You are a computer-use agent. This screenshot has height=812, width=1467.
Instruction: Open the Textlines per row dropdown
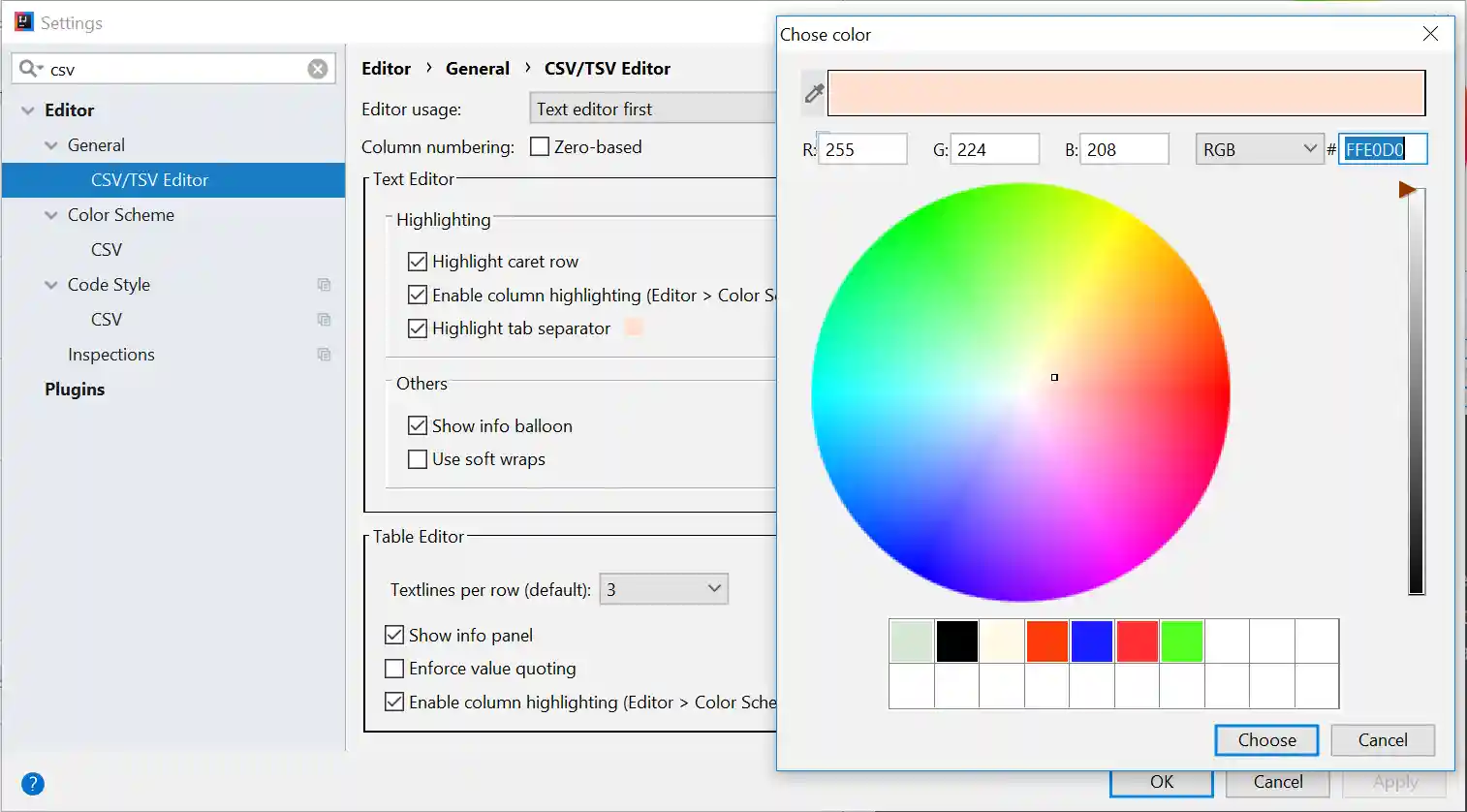click(x=663, y=588)
